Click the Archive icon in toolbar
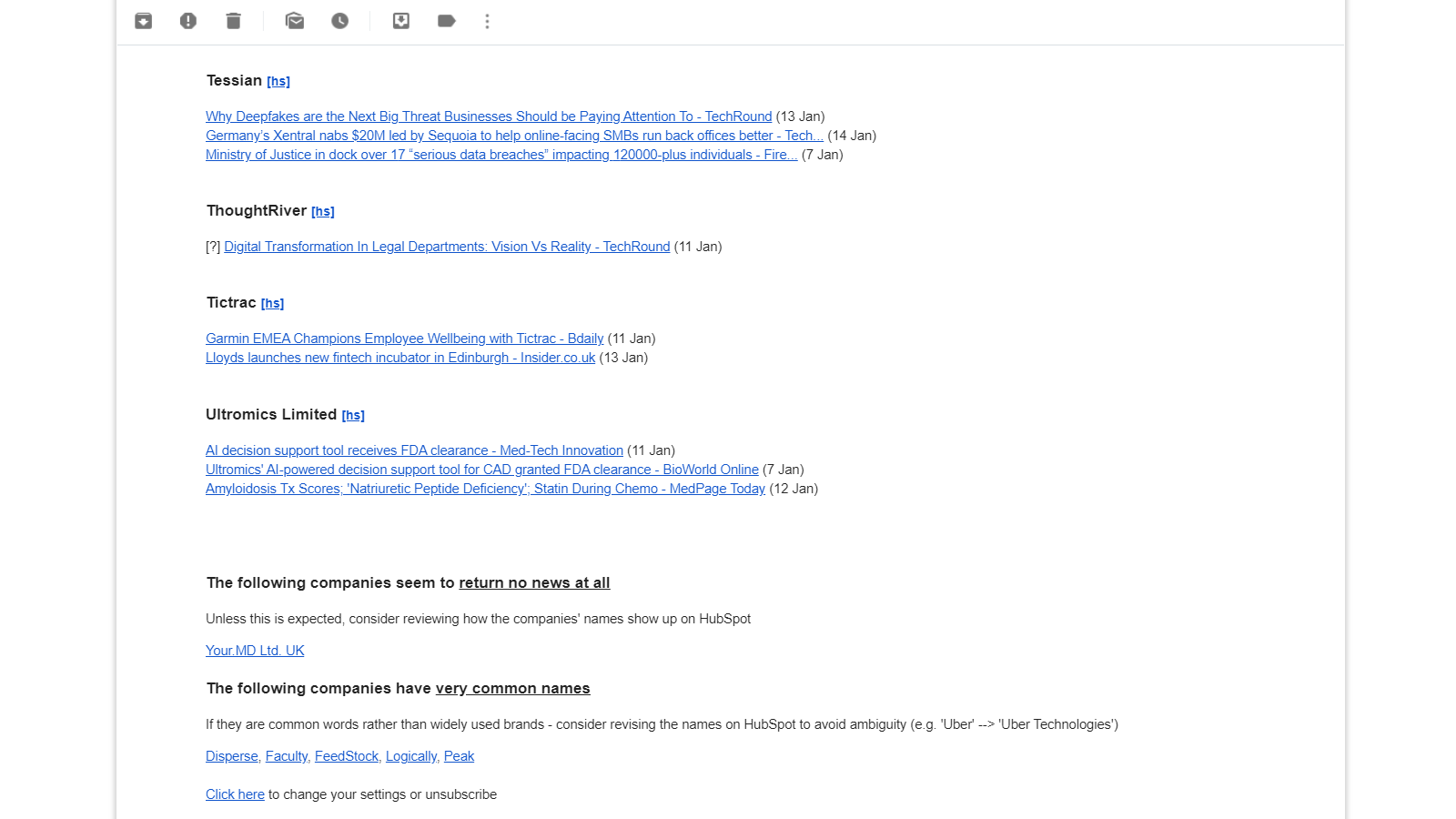 [x=144, y=21]
